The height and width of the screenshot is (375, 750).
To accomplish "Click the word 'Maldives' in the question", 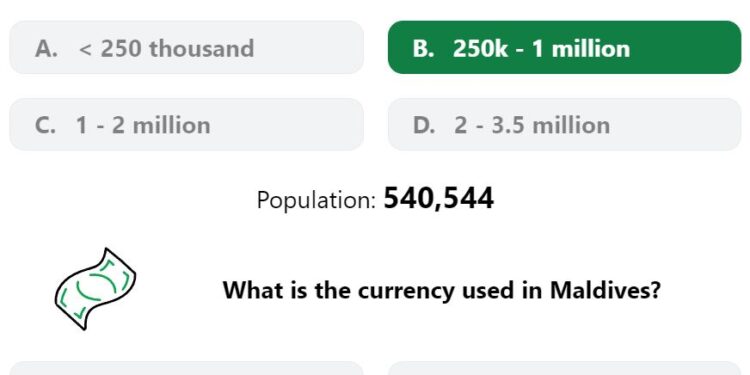I will [x=605, y=289].
